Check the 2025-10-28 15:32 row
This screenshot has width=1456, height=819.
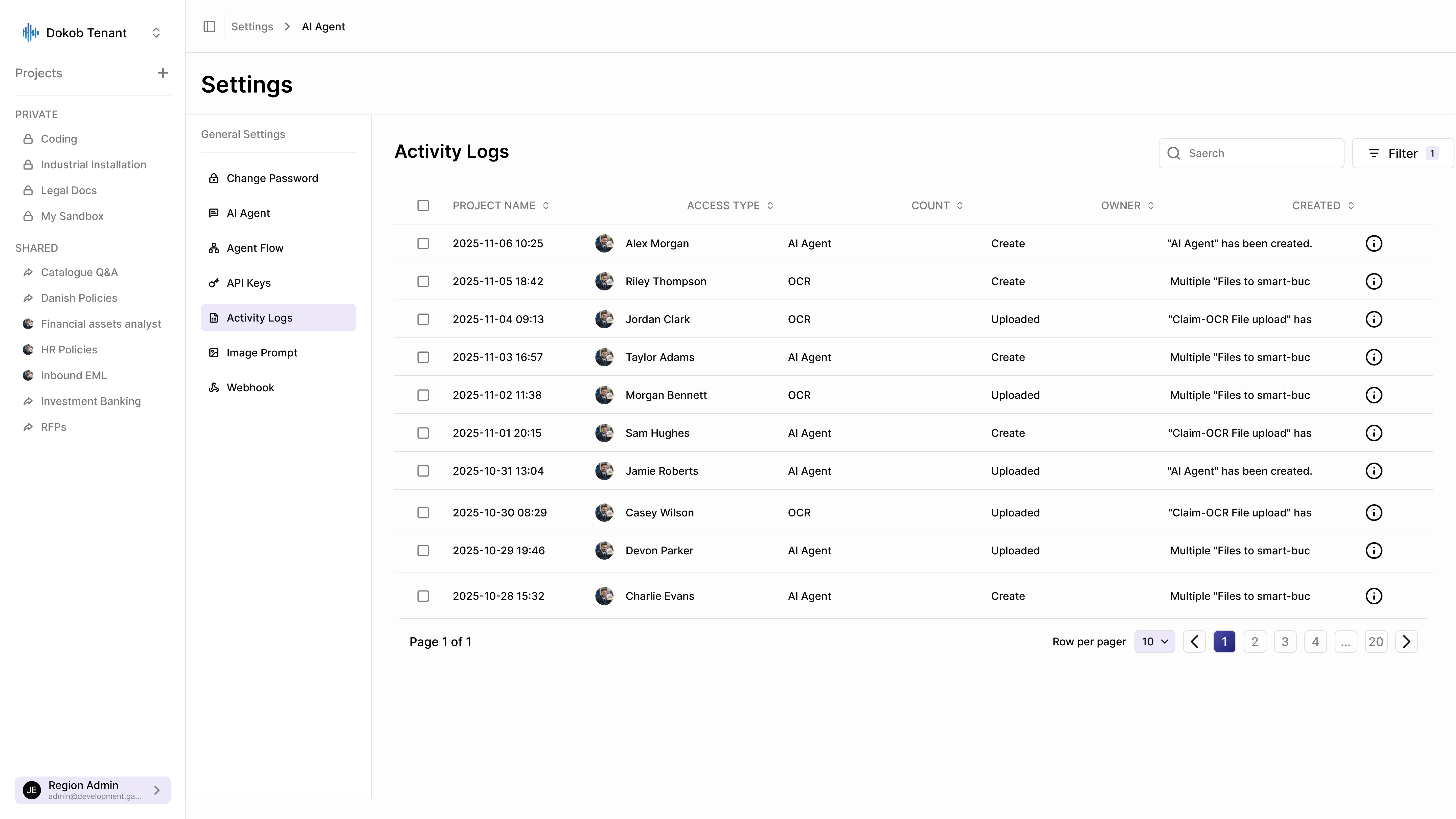click(x=423, y=596)
